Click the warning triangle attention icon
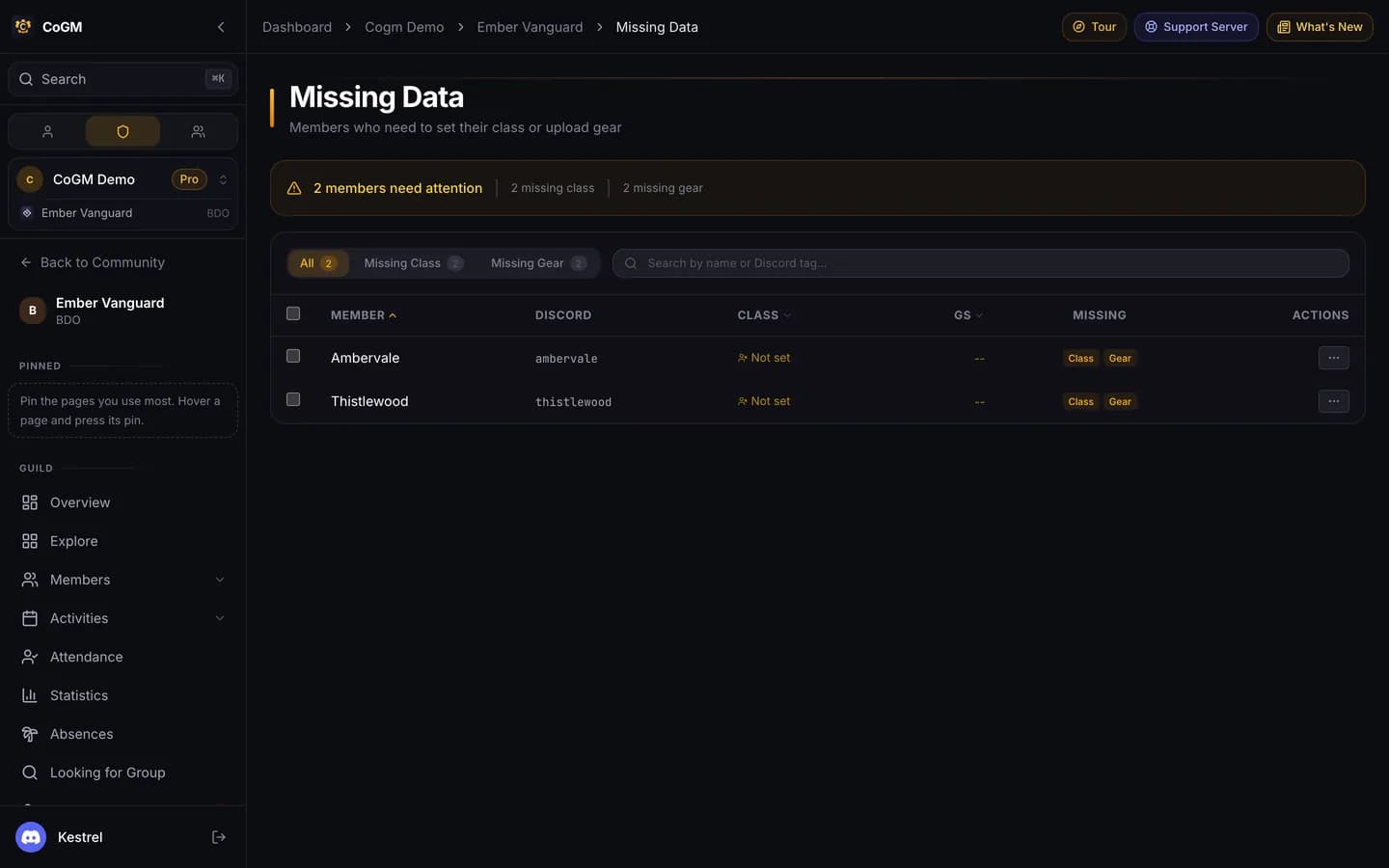Viewport: 1389px width, 868px height. point(294,188)
